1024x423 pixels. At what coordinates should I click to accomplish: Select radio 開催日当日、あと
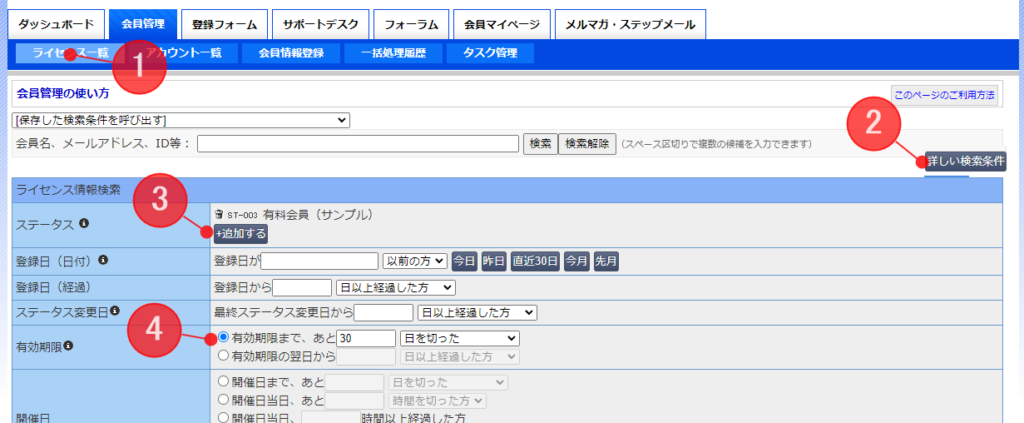click(223, 400)
